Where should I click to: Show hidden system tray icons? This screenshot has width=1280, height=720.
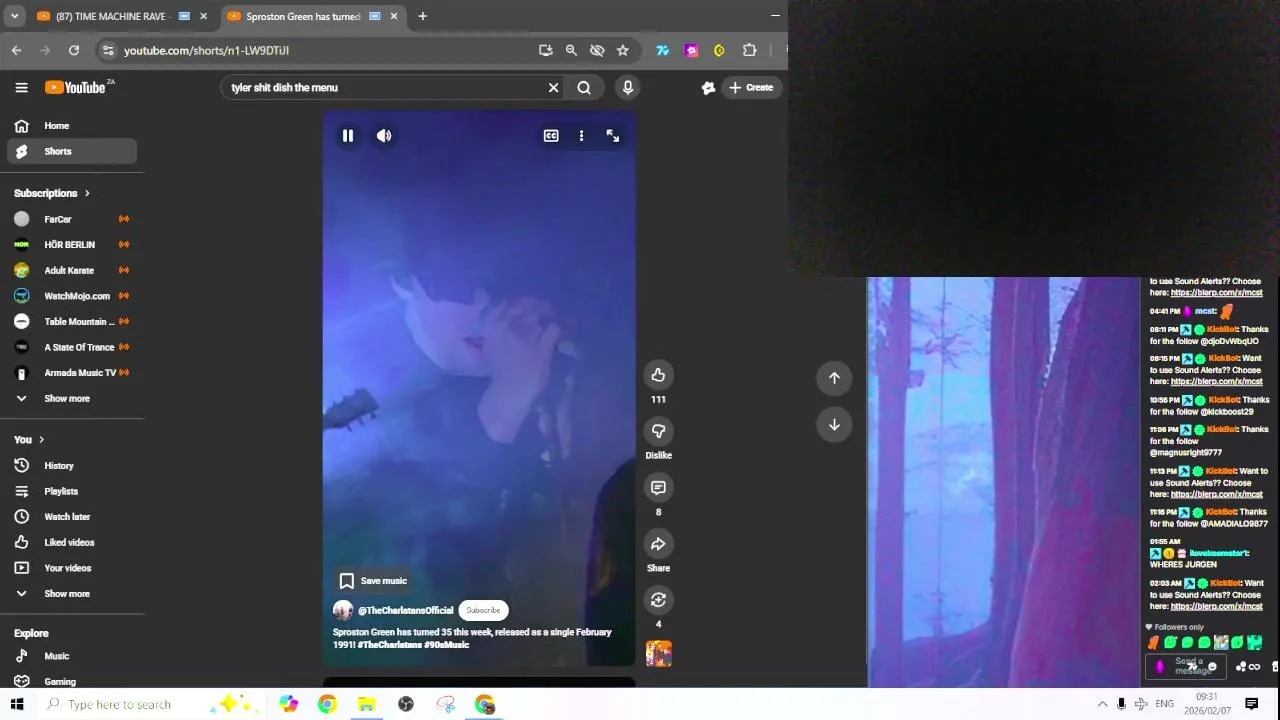(1102, 704)
